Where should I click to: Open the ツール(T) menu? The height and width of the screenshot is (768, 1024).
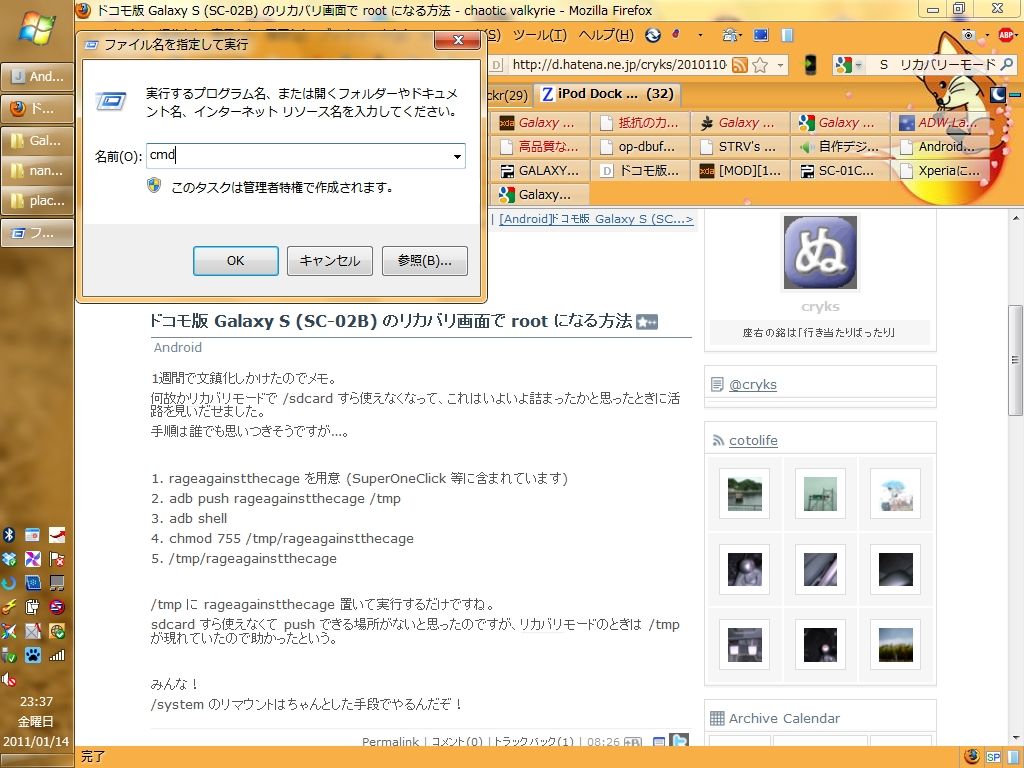pos(539,35)
